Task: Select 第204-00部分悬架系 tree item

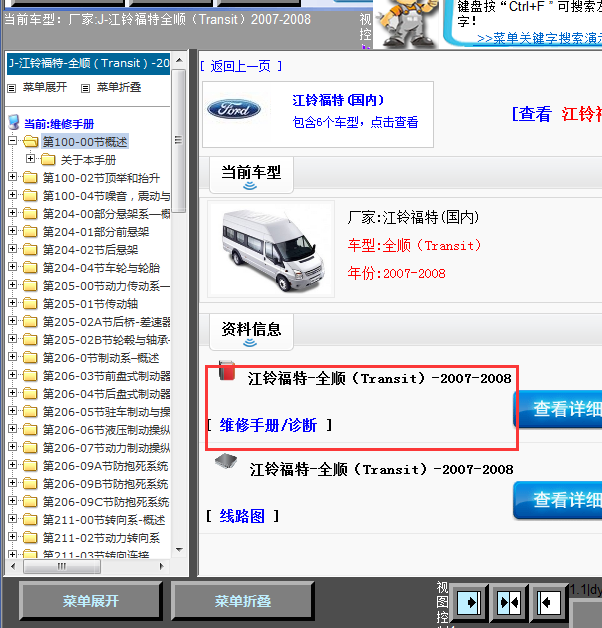Action: 107,214
